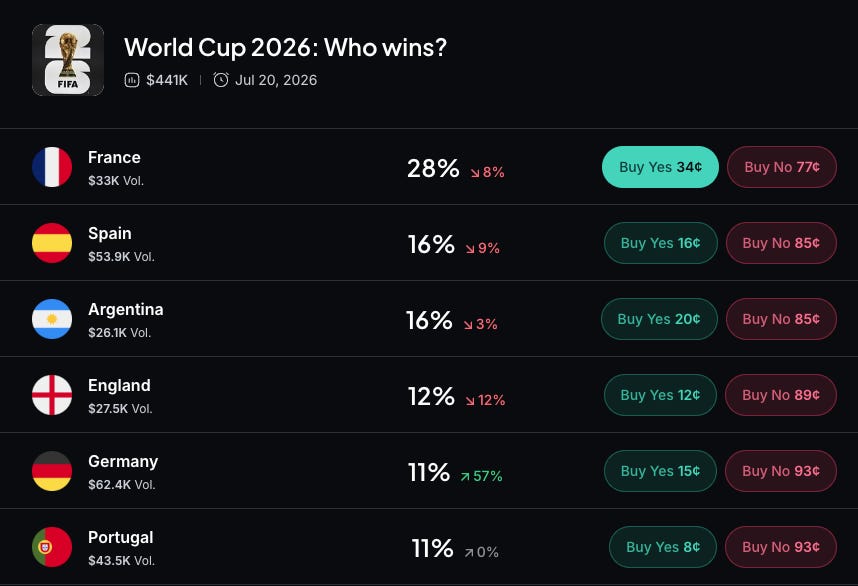Click the Germany flag icon

pyautogui.click(x=52, y=471)
